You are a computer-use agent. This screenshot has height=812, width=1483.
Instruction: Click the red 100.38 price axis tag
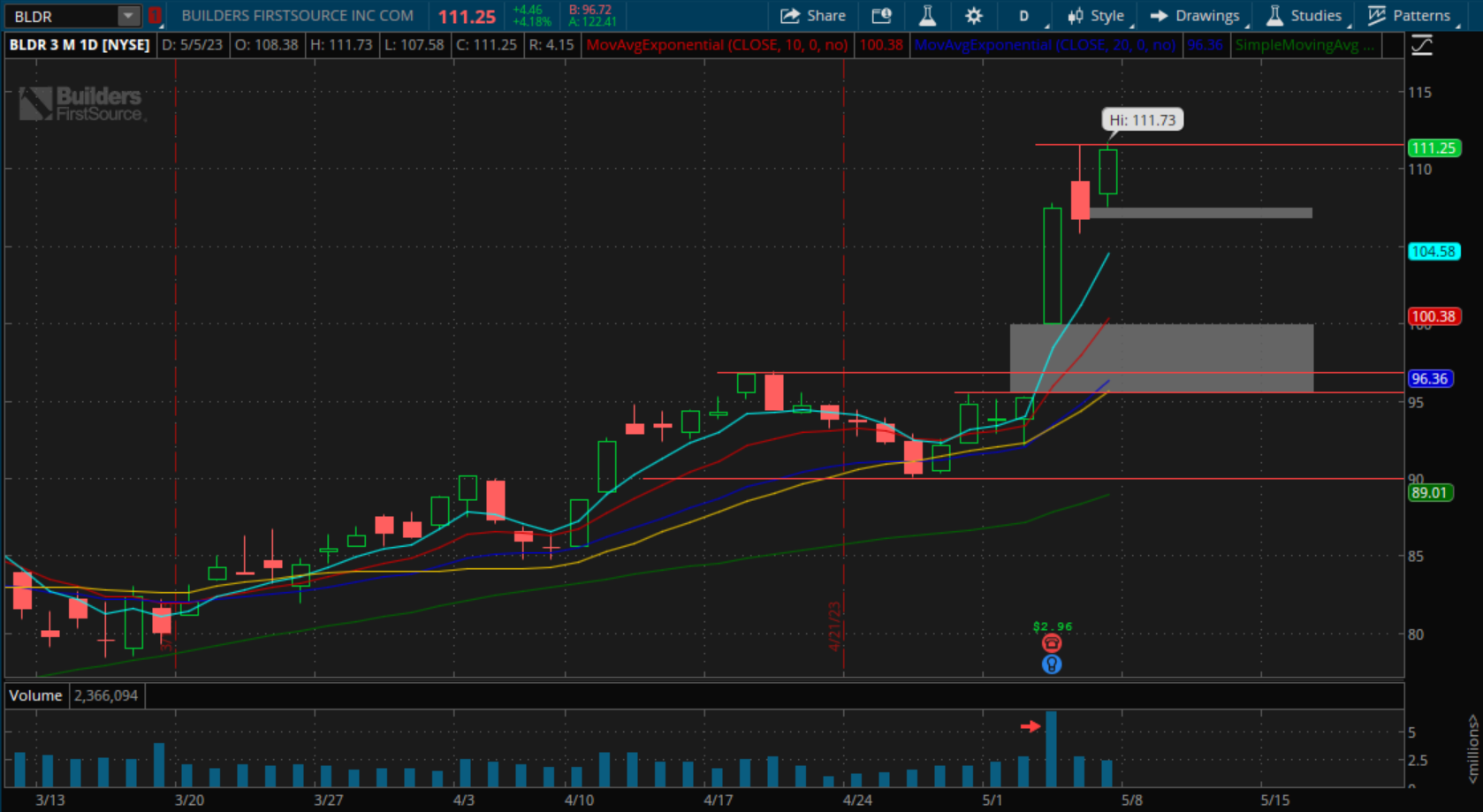(x=1434, y=316)
